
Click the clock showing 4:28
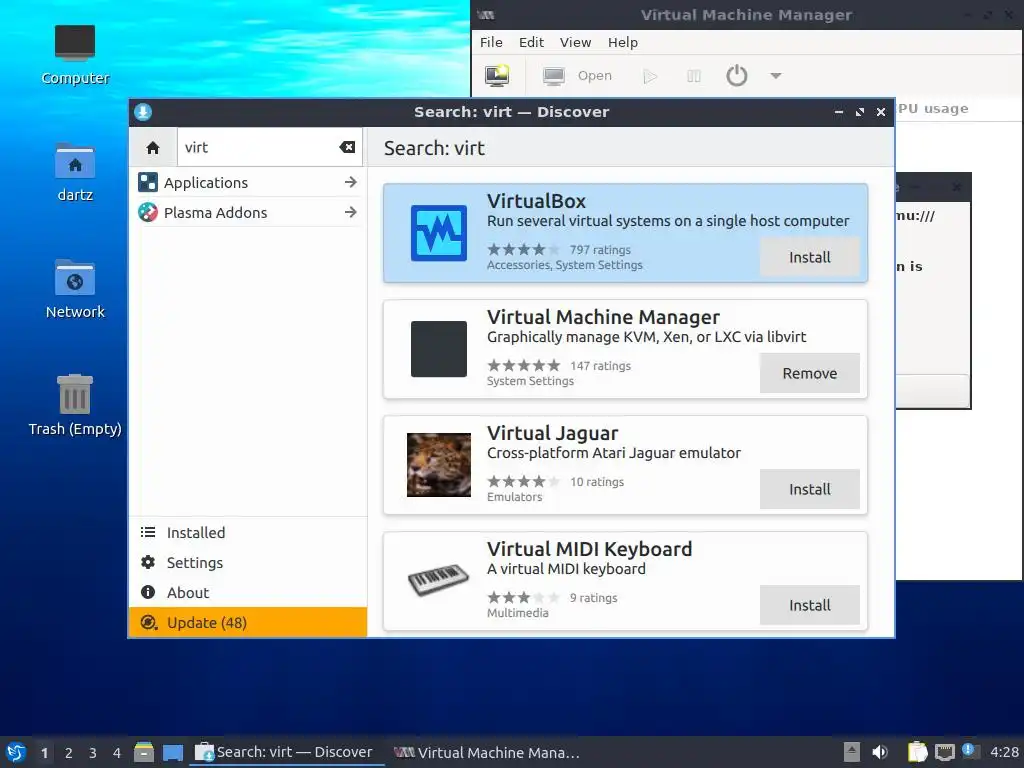tap(1004, 752)
